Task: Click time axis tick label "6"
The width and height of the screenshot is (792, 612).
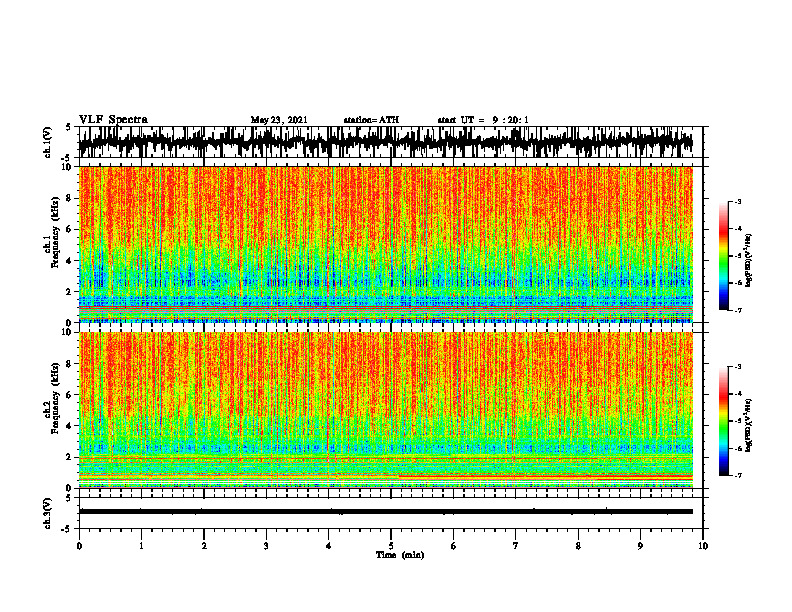Action: 454,546
